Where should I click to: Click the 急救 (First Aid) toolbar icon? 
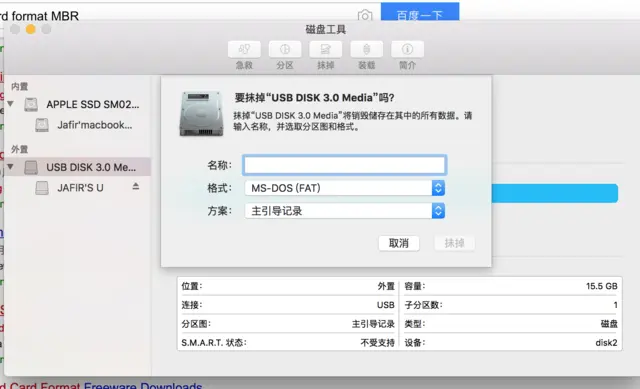pyautogui.click(x=244, y=49)
